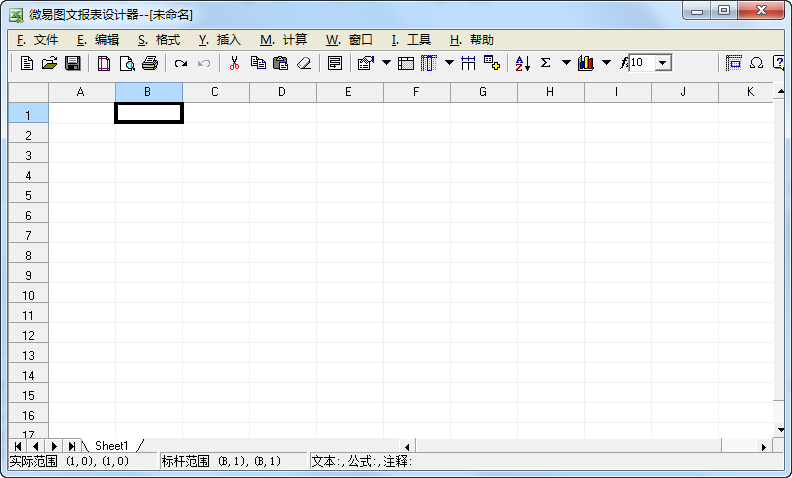Insert a chart with the bar chart icon

[x=586, y=63]
